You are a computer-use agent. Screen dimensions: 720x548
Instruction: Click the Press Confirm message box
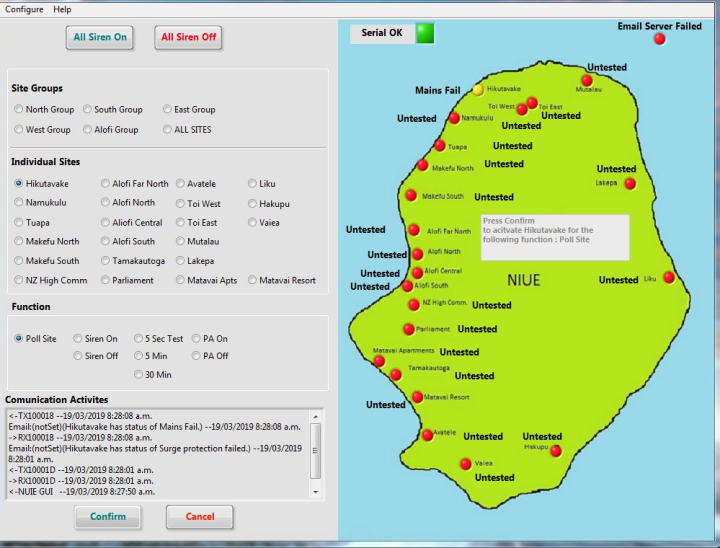pyautogui.click(x=555, y=237)
